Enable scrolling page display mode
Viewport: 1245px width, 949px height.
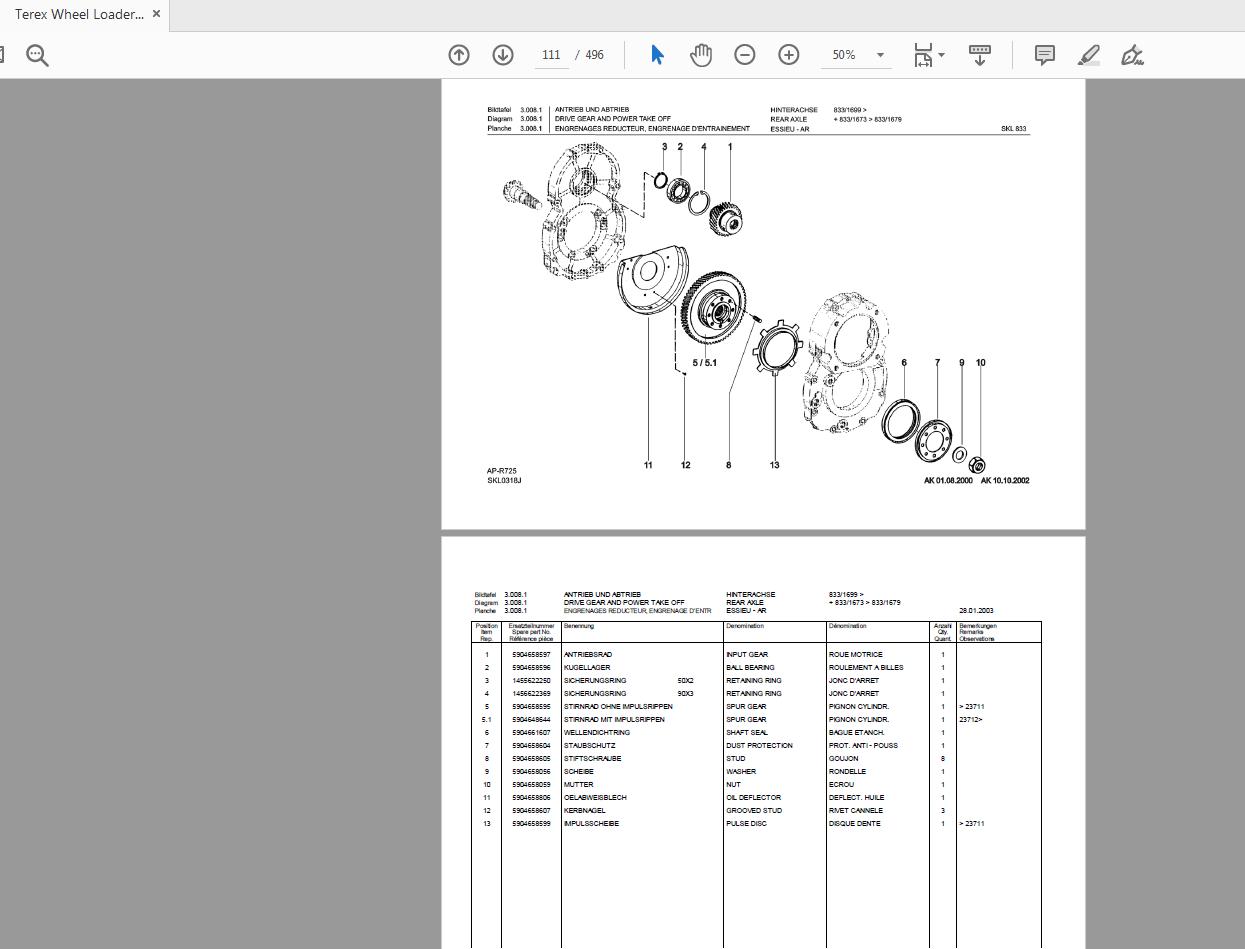pyautogui.click(x=979, y=55)
